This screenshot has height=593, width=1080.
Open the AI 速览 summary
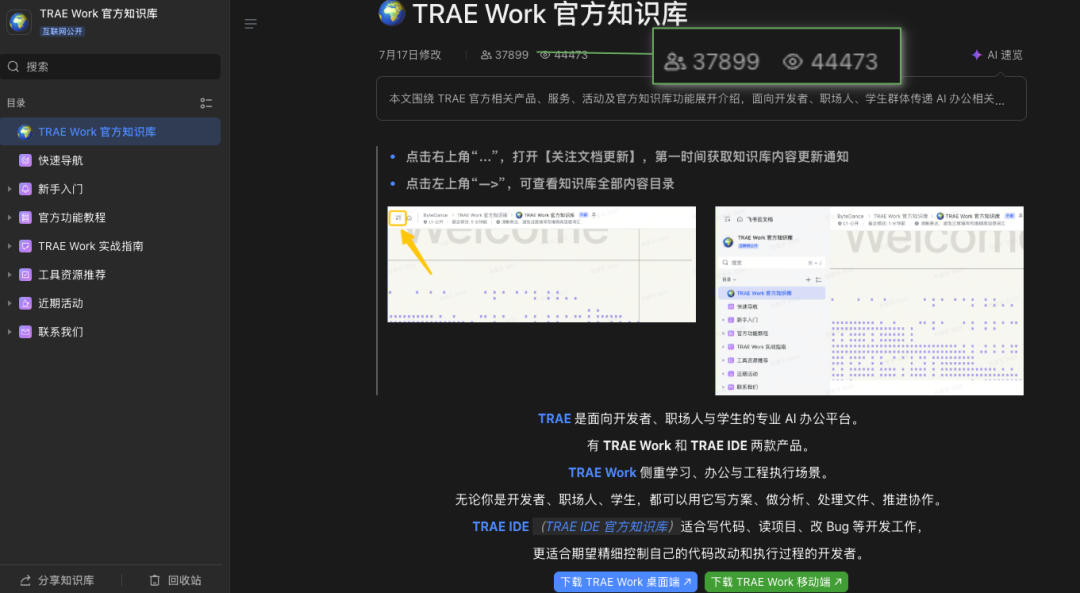[997, 55]
